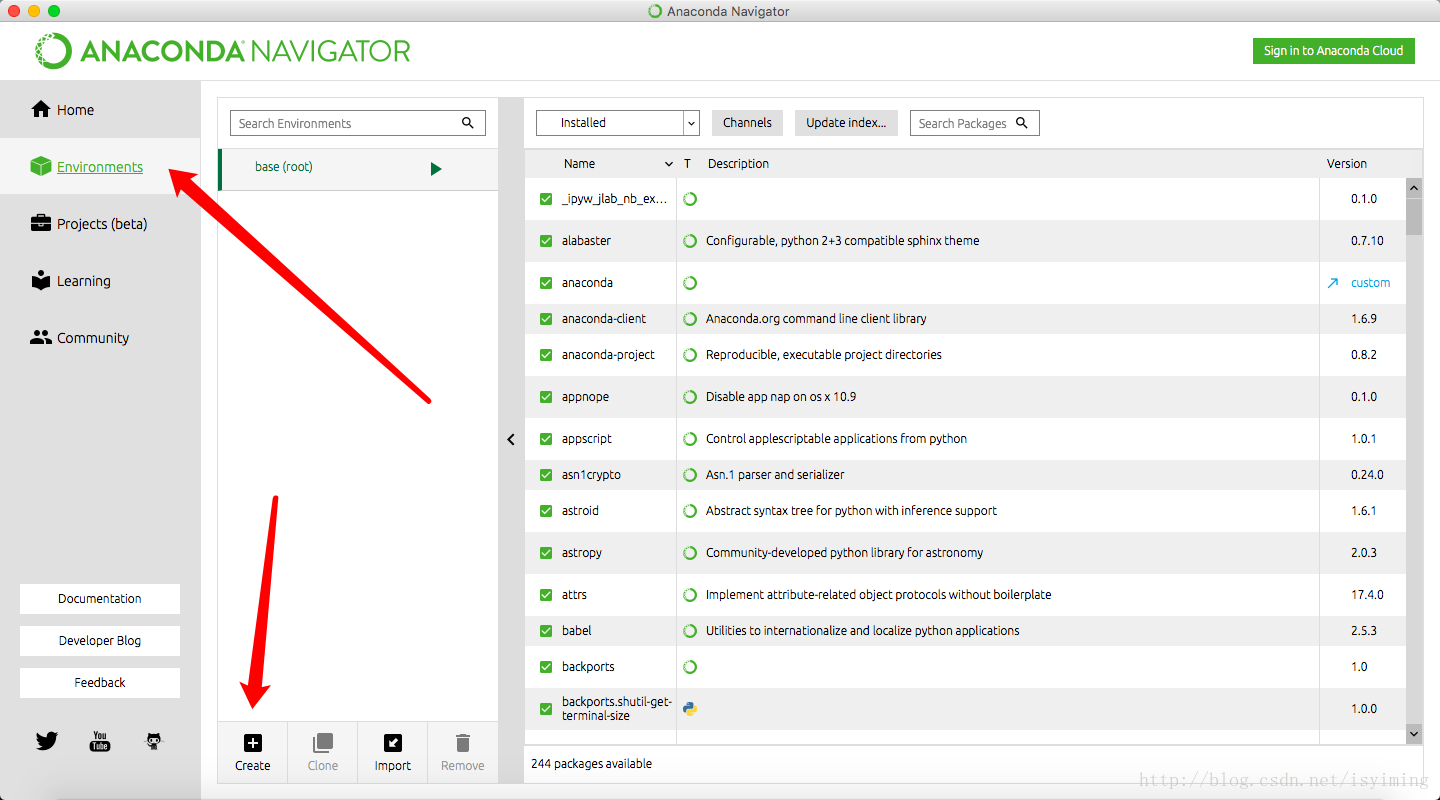Toggle the attrs package checkbox
Viewport: 1440px width, 800px height.
click(546, 595)
